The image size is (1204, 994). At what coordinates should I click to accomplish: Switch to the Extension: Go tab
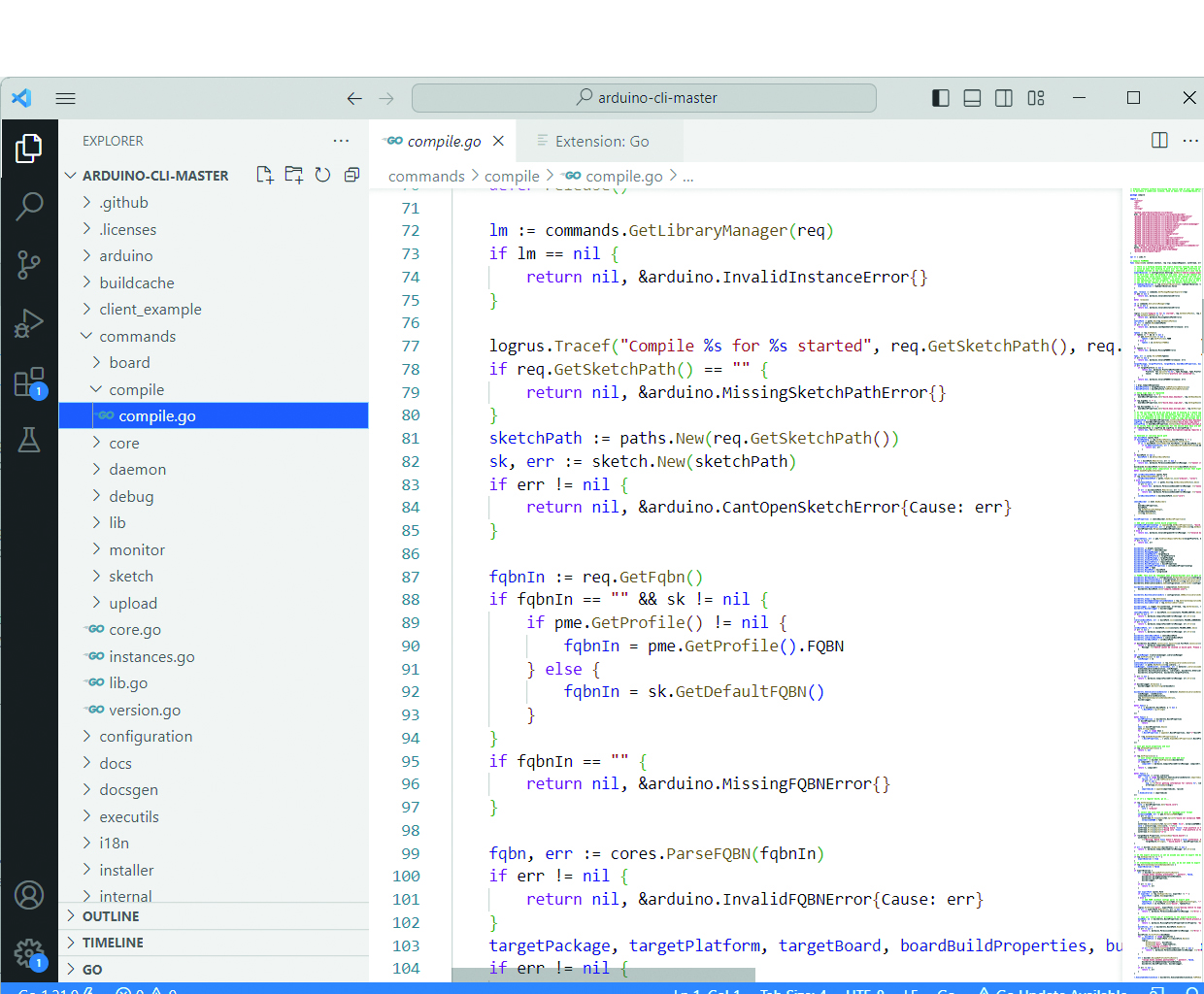coord(601,142)
